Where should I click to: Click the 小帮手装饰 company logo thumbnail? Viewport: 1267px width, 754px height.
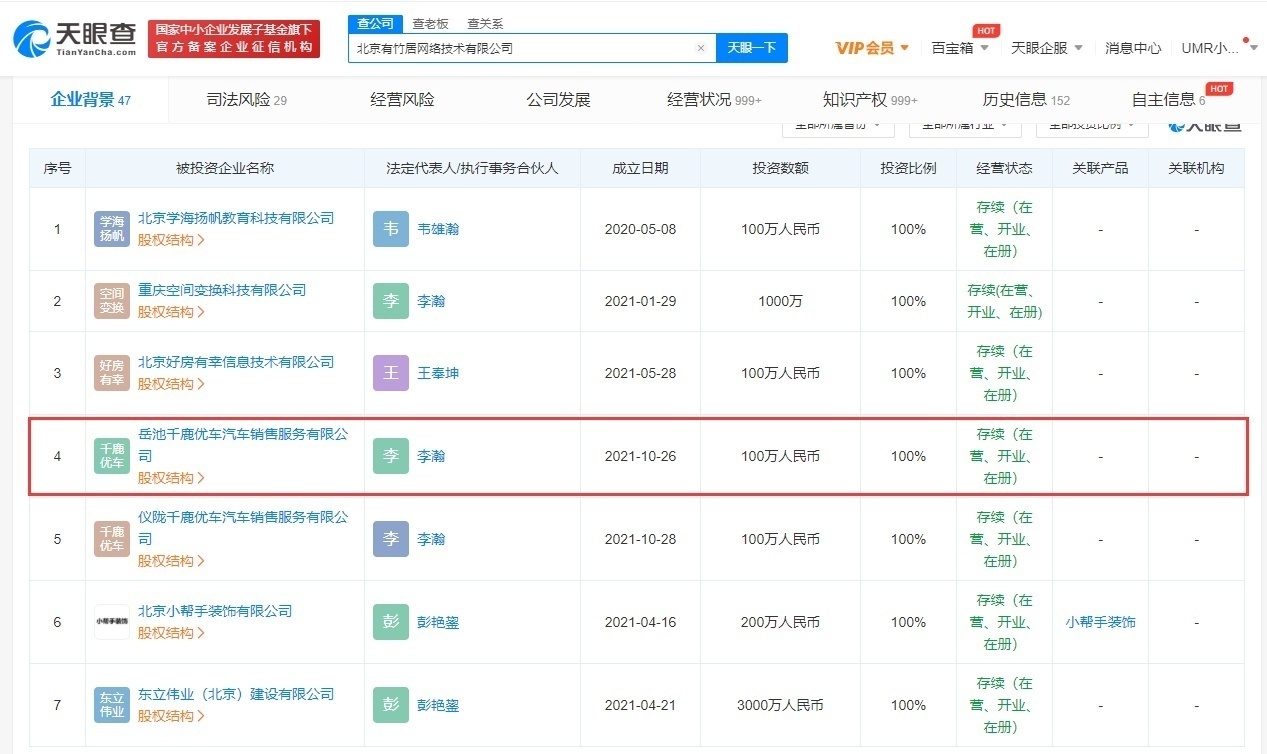(112, 622)
